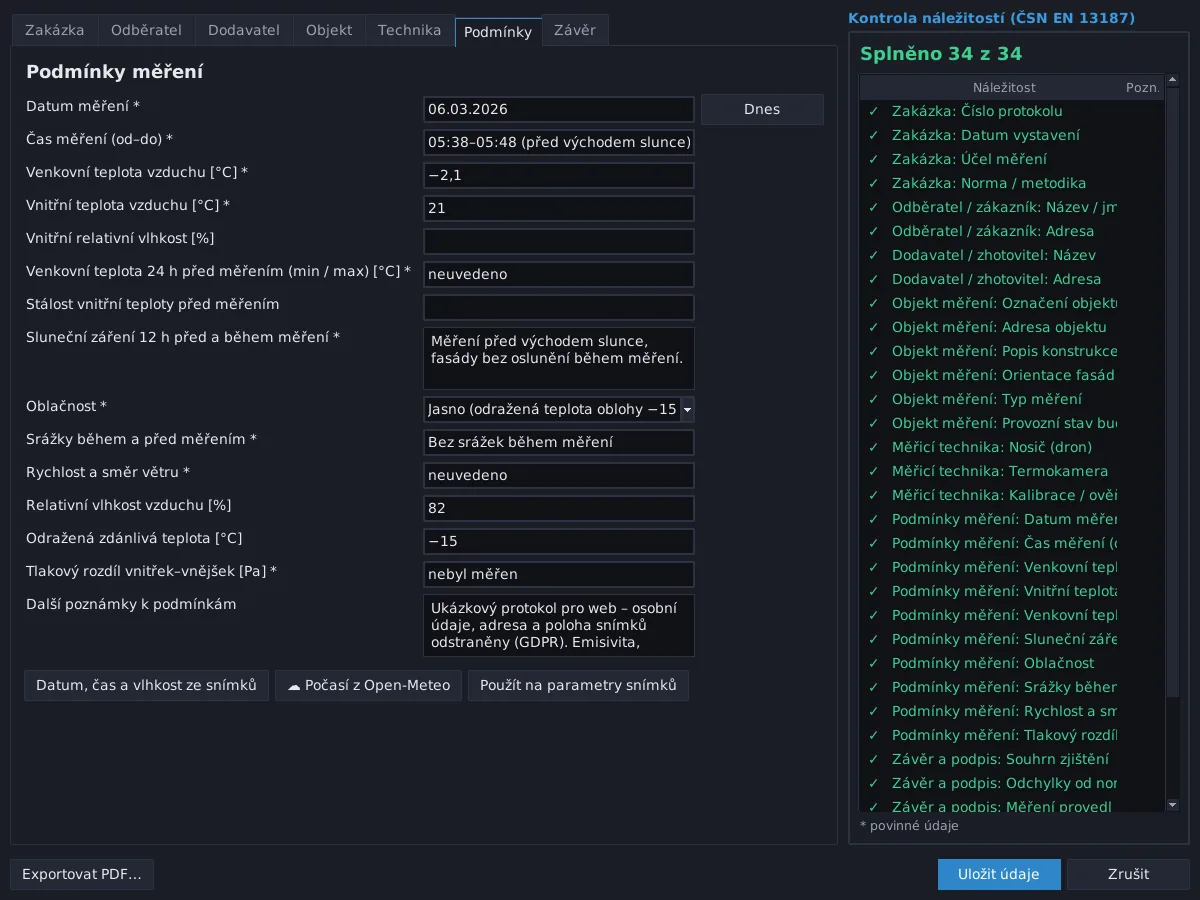This screenshot has height=900, width=1200.
Task: Click Datum, čas a vlhkost ze snímků
Action: [146, 685]
